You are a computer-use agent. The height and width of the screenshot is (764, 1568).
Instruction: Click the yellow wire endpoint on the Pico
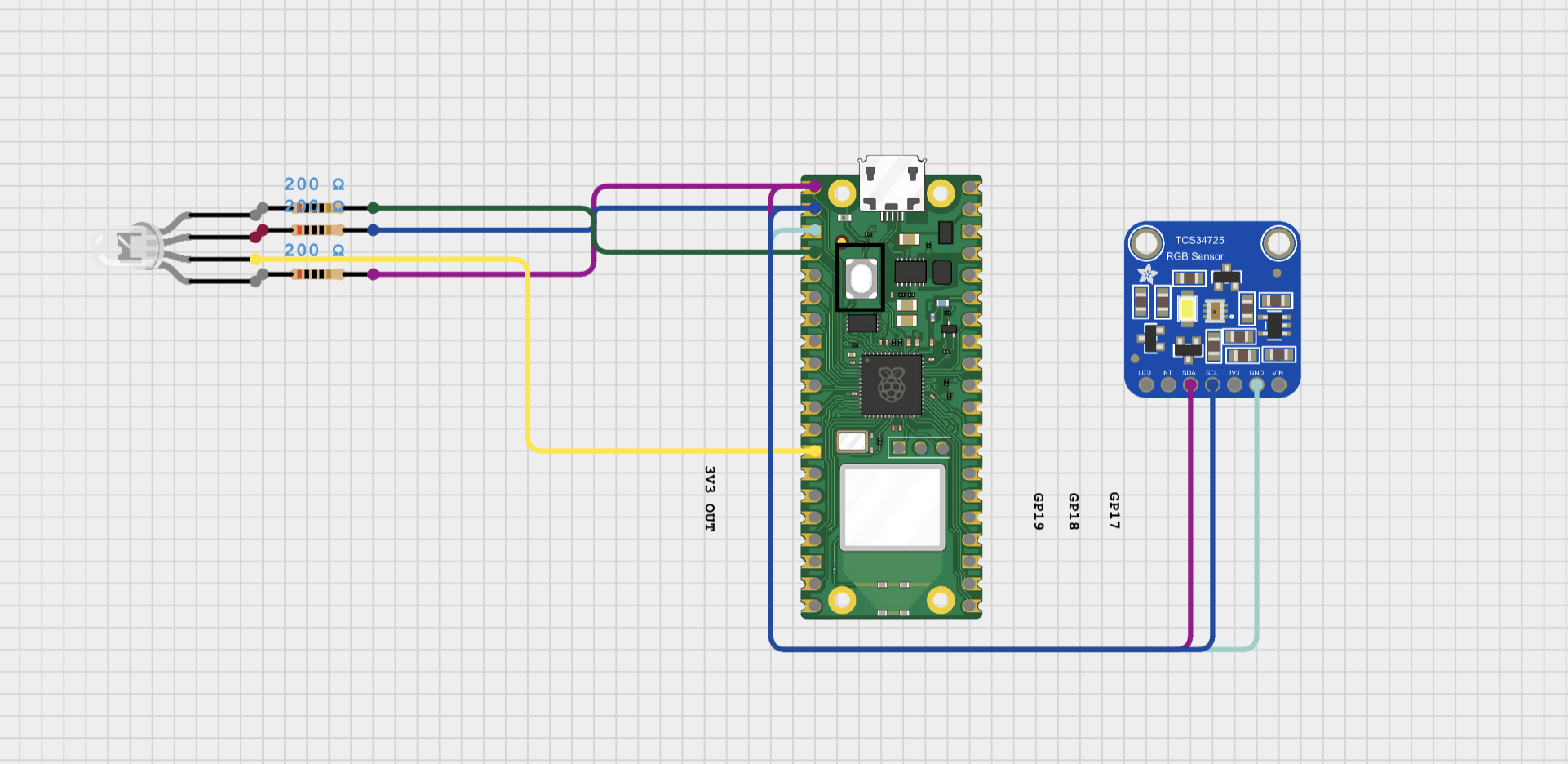[813, 451]
